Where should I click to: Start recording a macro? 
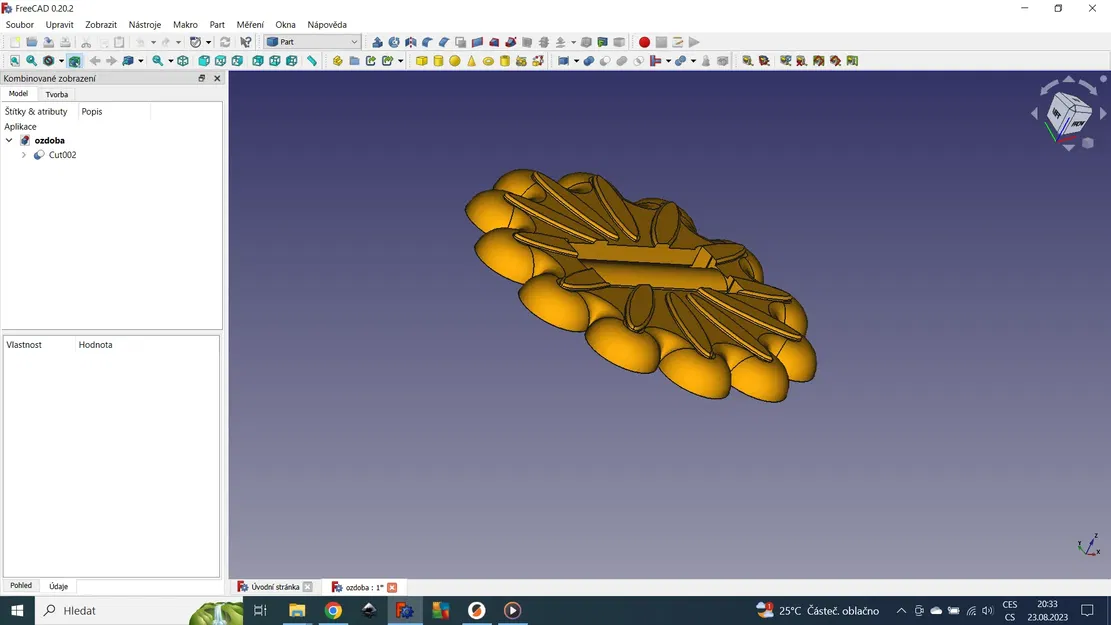[x=644, y=42]
